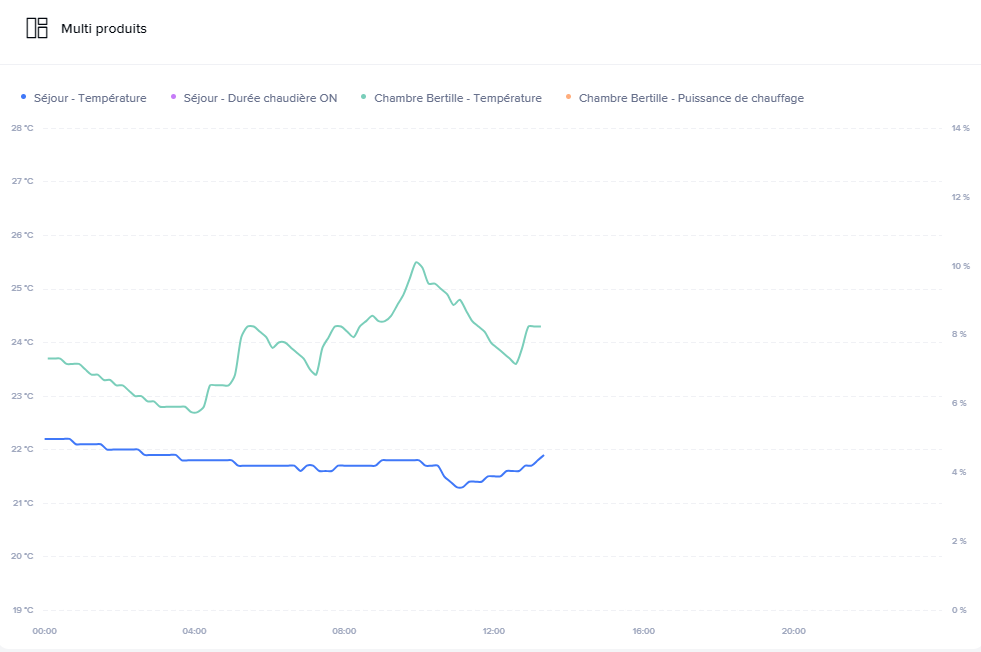
Task: Click the highest peak of the green curve
Action: pos(416,262)
